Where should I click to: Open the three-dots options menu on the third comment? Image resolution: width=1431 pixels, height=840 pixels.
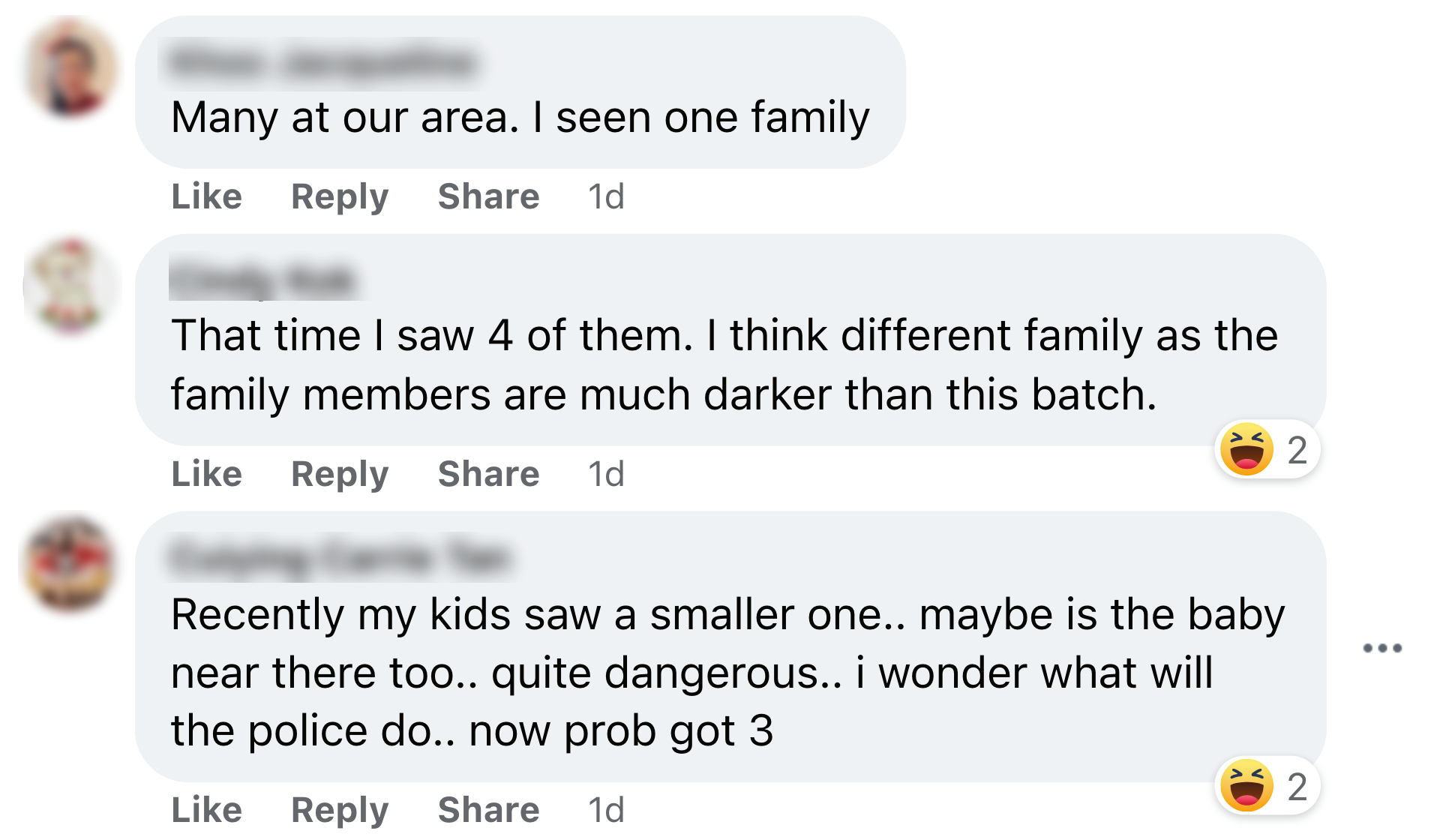(x=1381, y=647)
